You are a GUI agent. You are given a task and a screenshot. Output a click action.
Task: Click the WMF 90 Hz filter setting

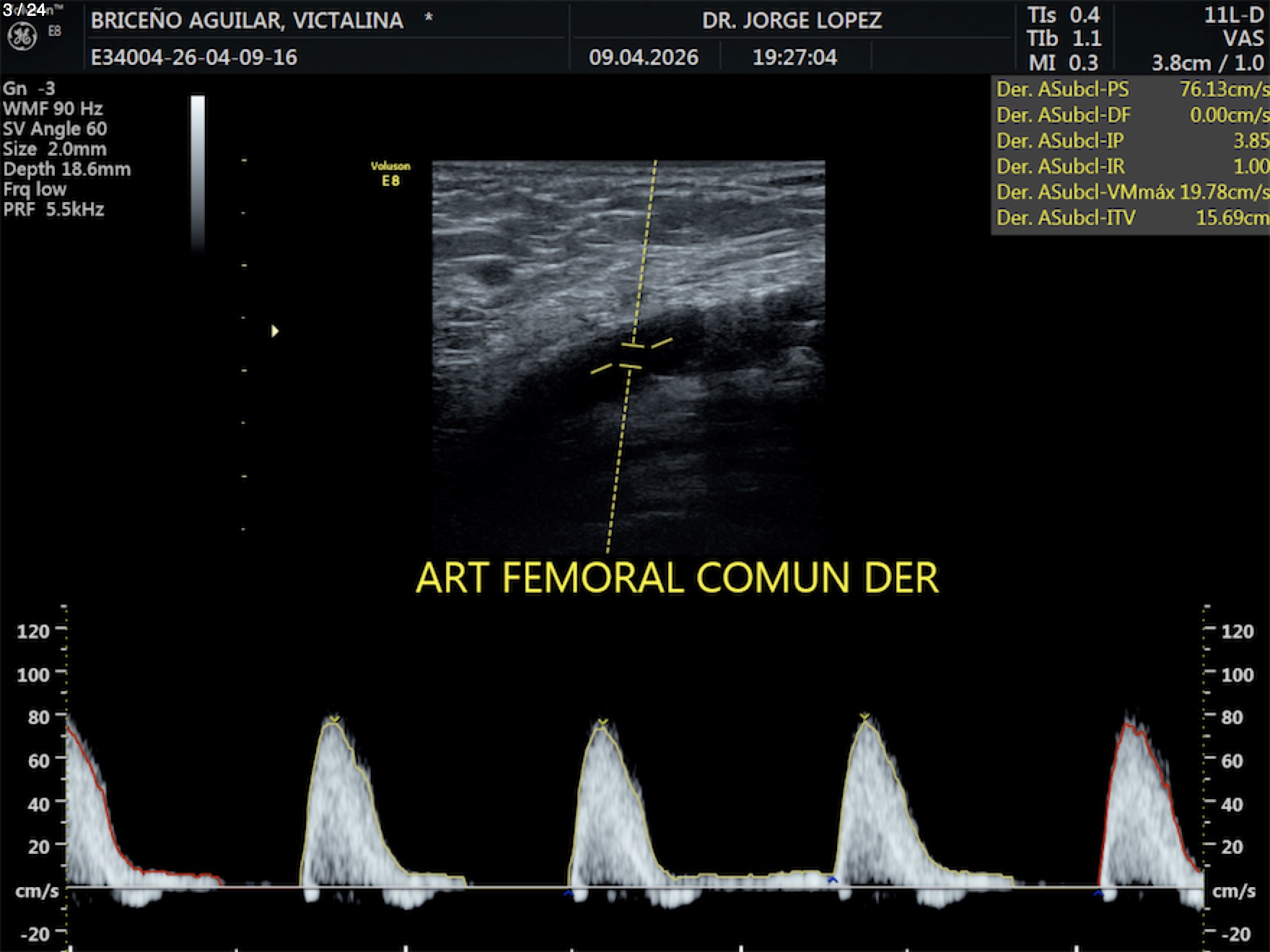click(x=53, y=109)
